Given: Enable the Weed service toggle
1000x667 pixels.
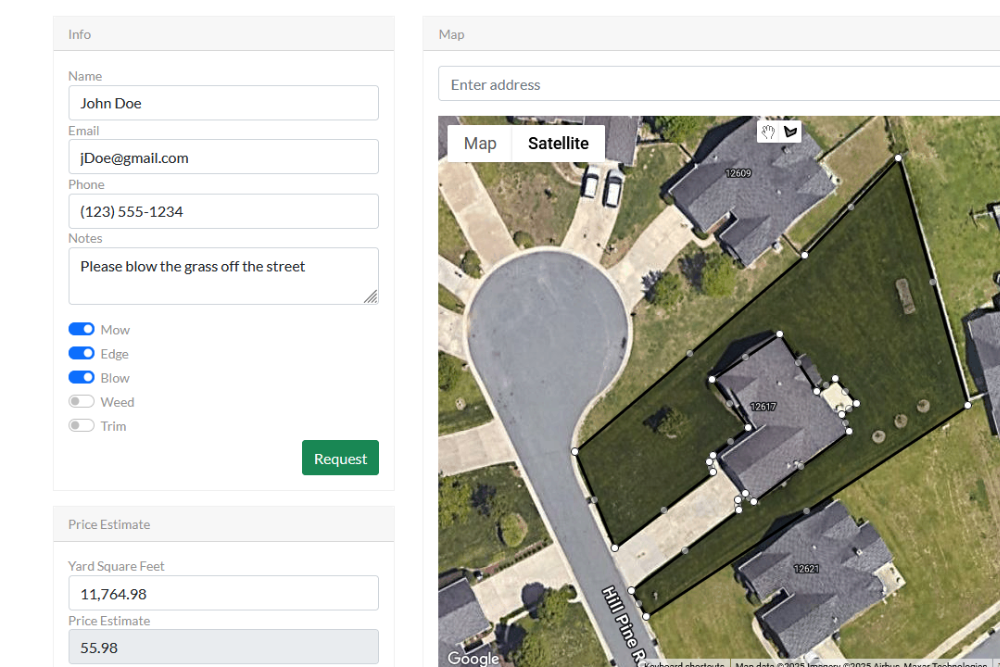Looking at the screenshot, I should (x=82, y=401).
